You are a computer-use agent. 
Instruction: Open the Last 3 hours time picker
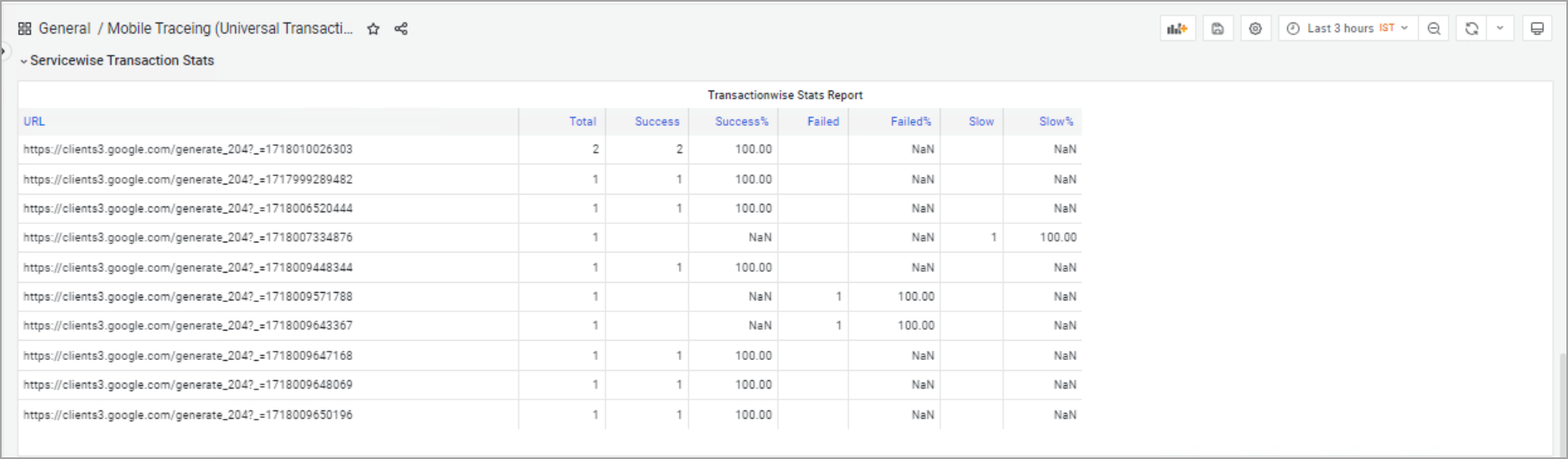point(1347,29)
